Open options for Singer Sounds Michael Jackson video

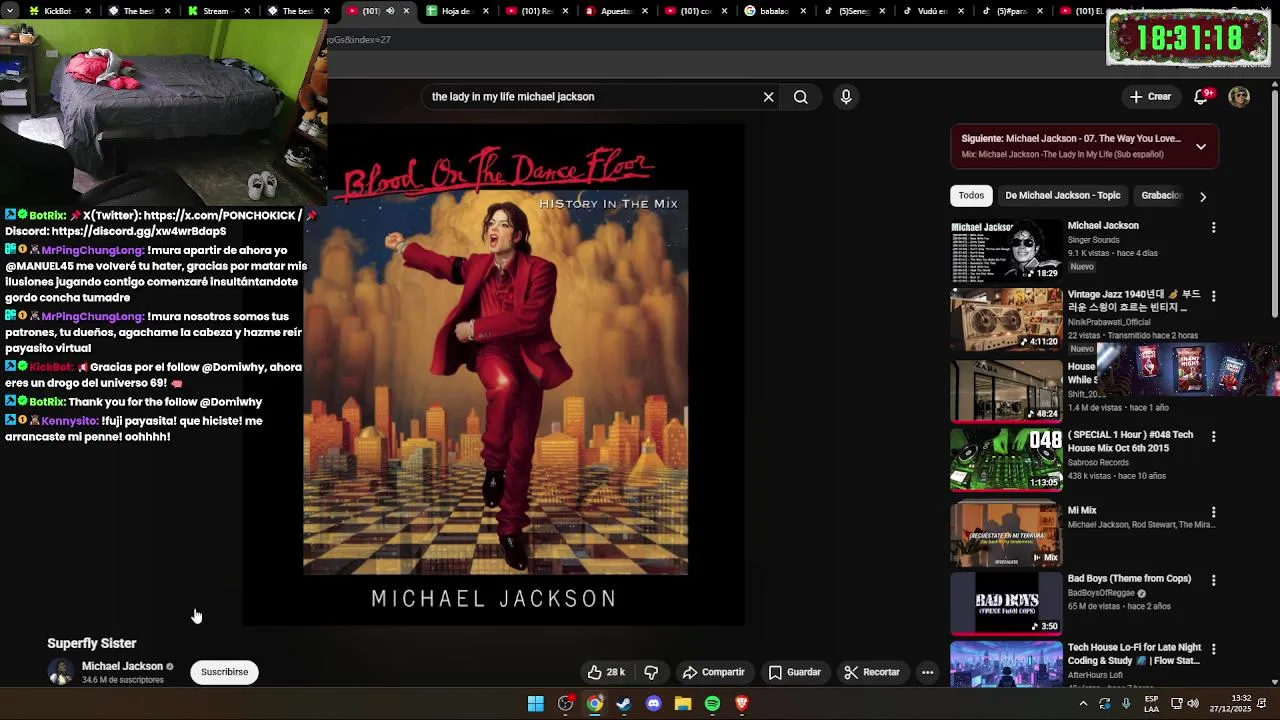point(1214,227)
